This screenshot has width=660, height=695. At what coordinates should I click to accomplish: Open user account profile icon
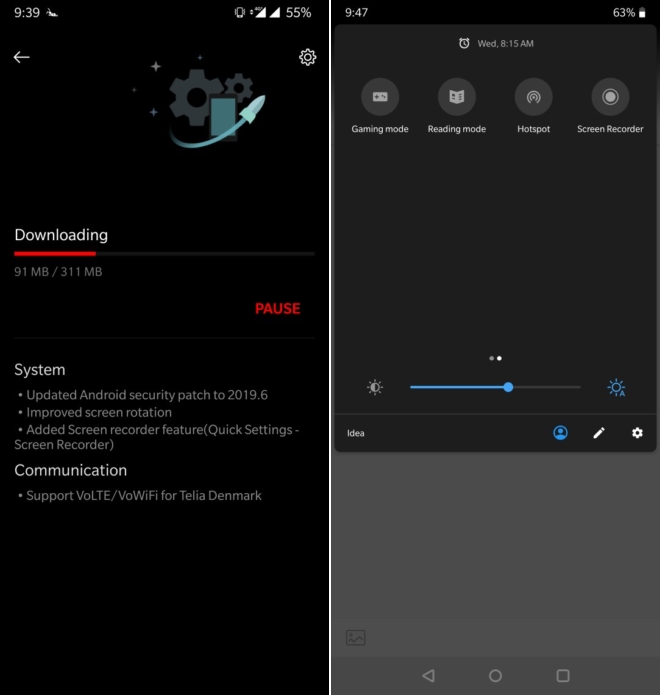(x=560, y=433)
